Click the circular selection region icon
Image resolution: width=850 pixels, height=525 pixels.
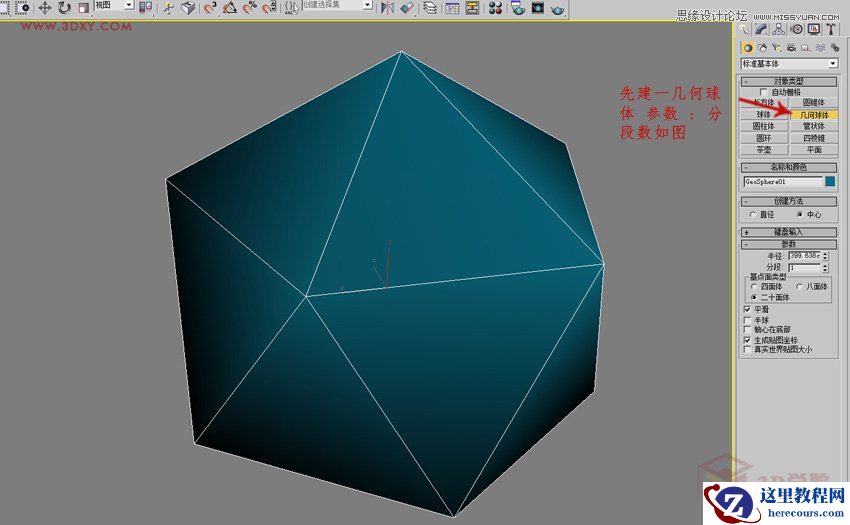(x=22, y=8)
